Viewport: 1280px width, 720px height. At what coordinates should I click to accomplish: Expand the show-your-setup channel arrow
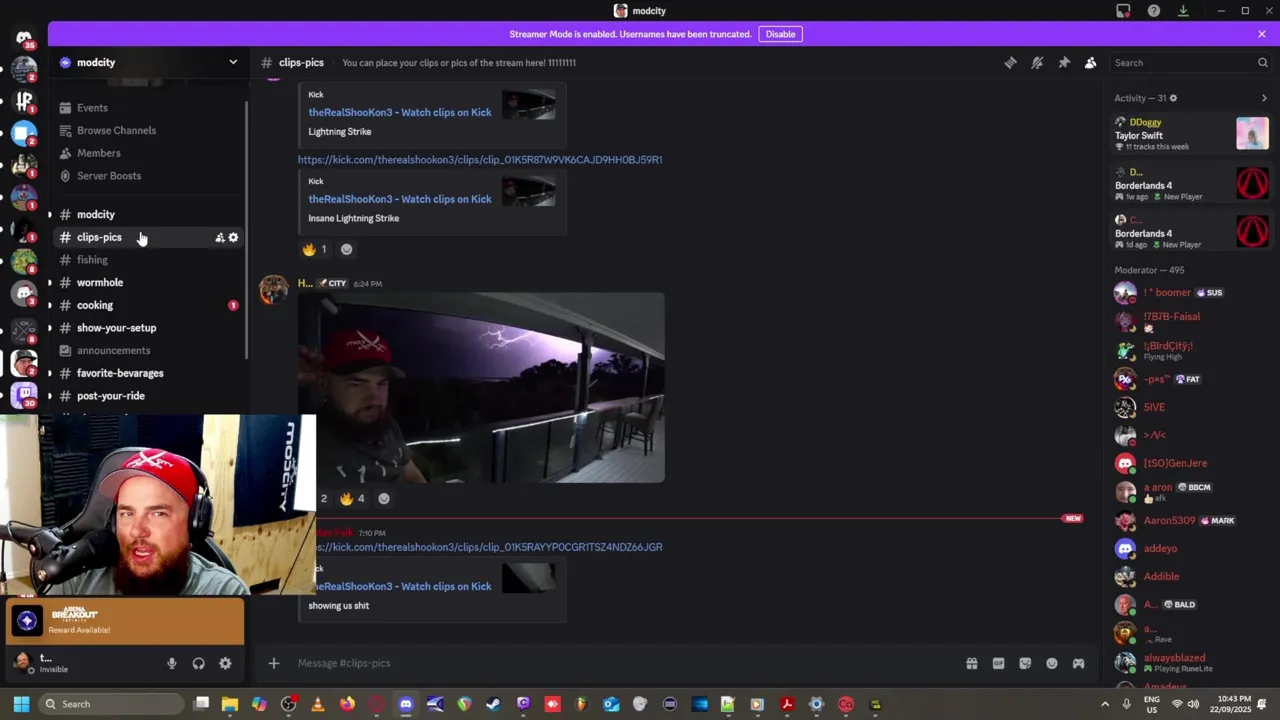[50, 328]
